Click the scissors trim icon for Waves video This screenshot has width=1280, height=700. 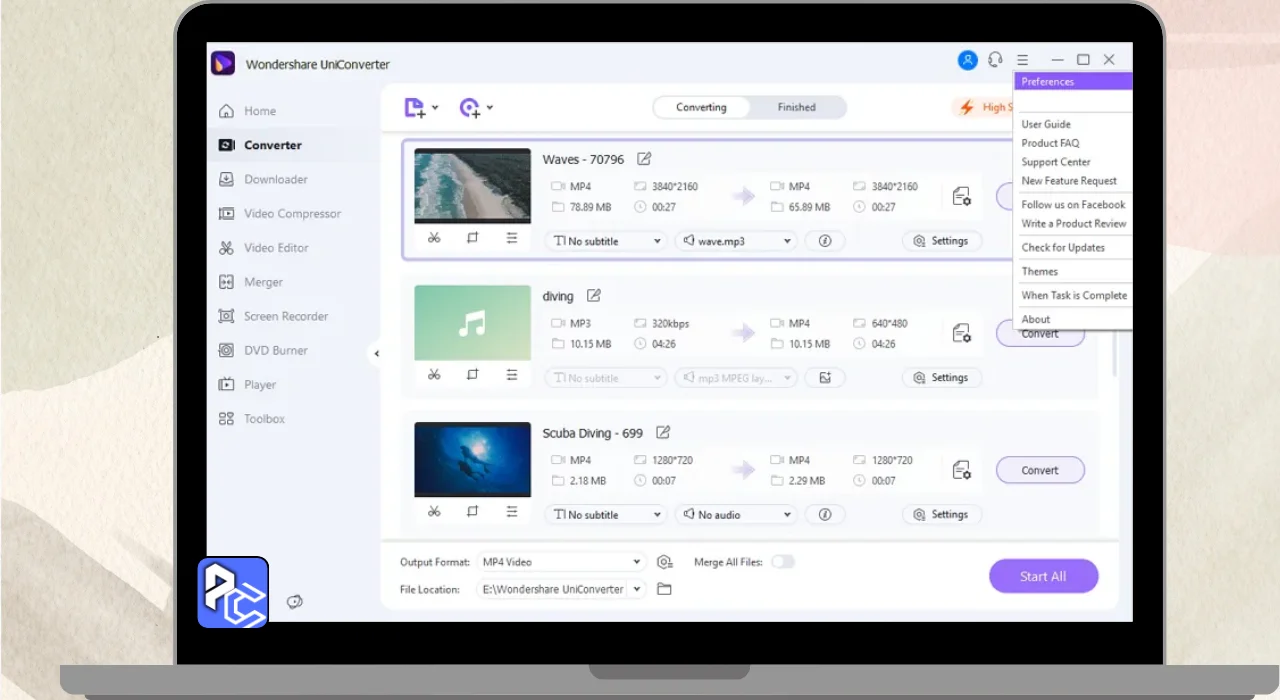[434, 238]
